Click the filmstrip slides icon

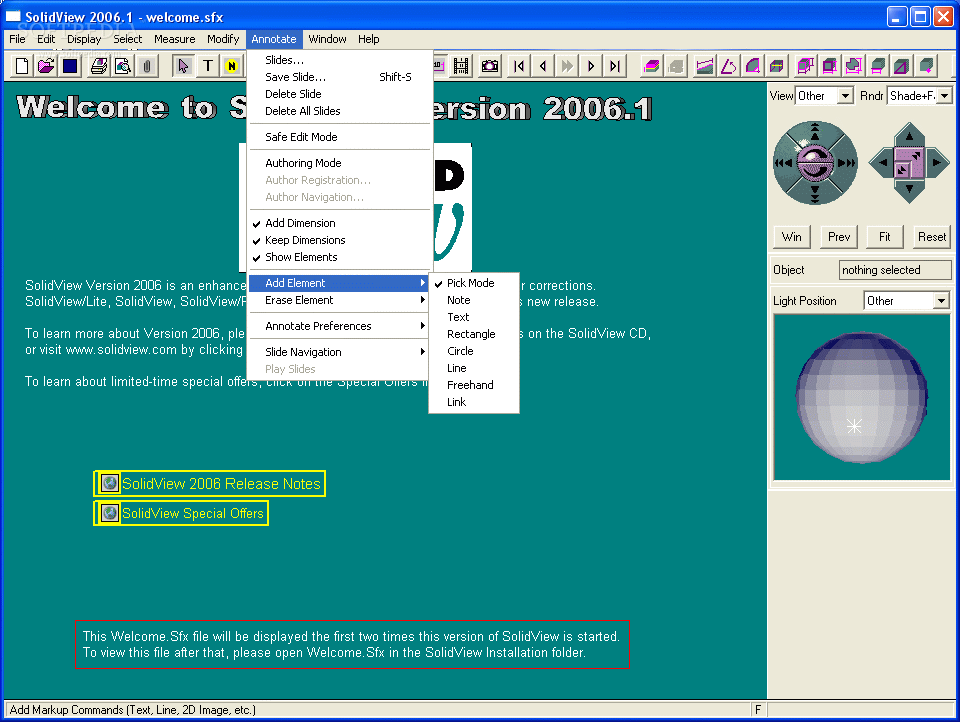pyautogui.click(x=461, y=66)
